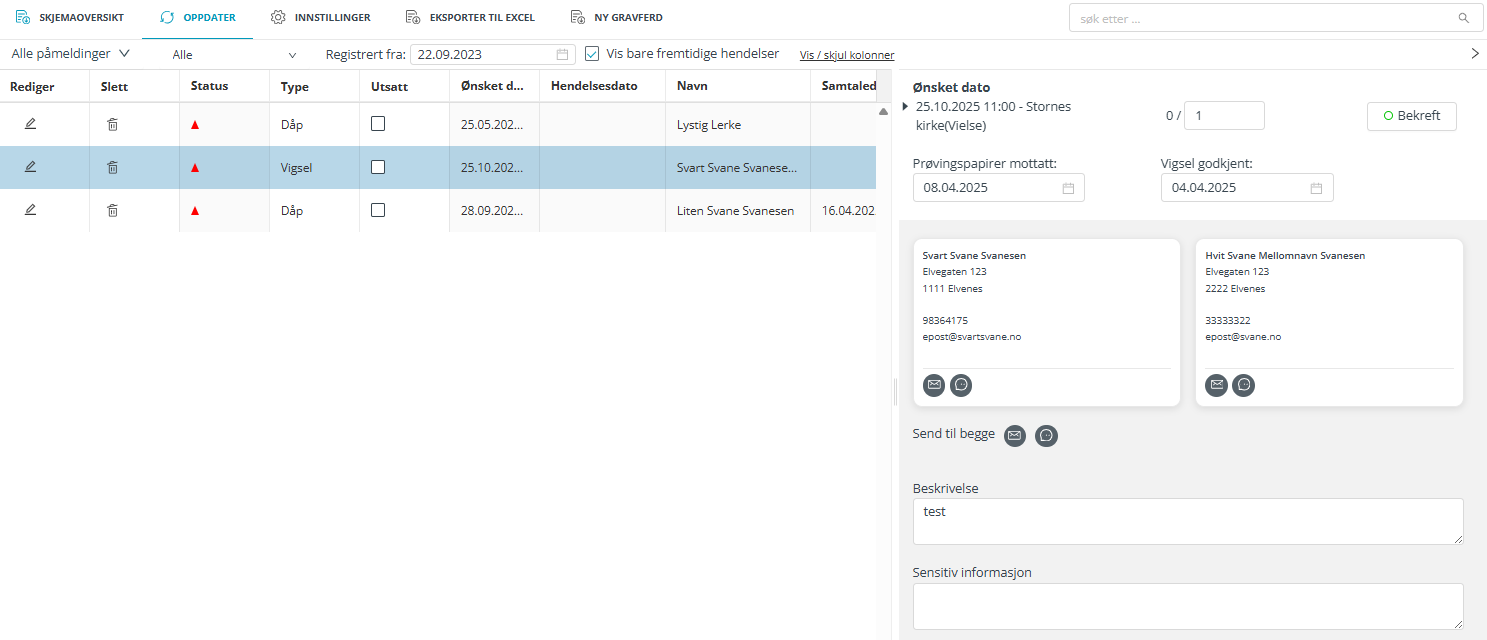The height and width of the screenshot is (640, 1487).
Task: Open the Skjemaoversikt tab
Action: tap(70, 18)
